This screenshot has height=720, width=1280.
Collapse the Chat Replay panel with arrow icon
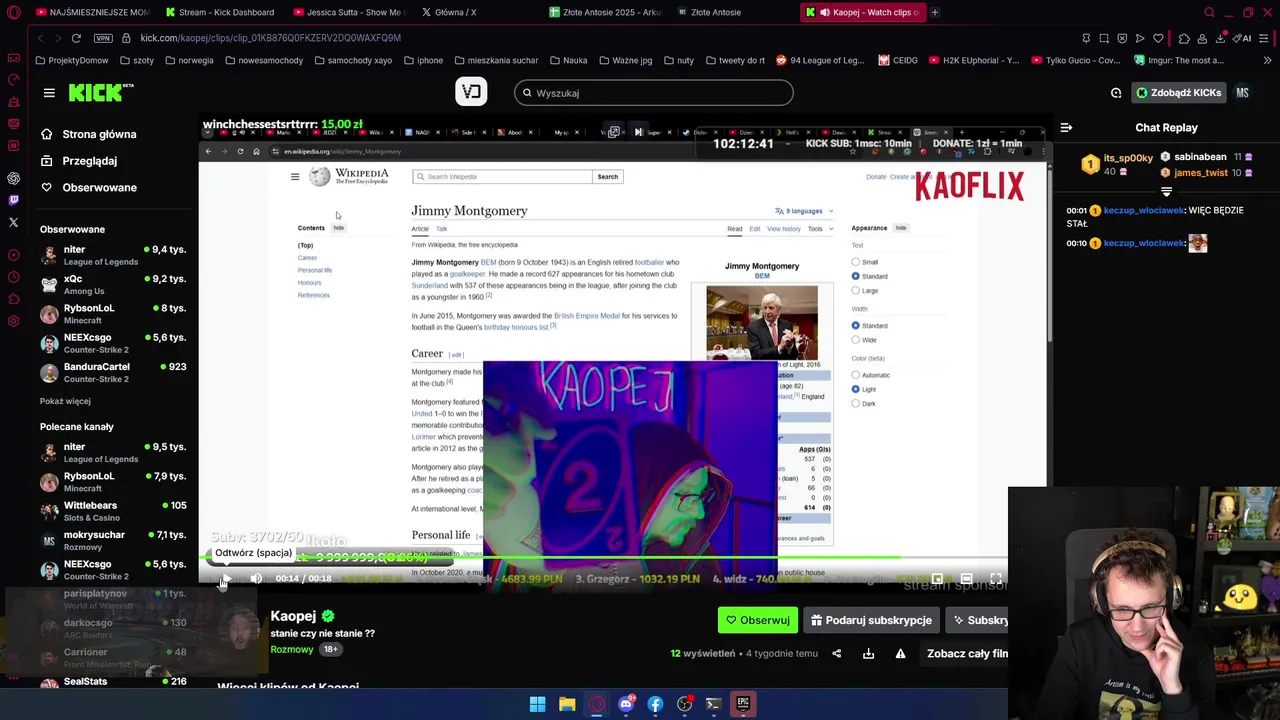click(1066, 128)
